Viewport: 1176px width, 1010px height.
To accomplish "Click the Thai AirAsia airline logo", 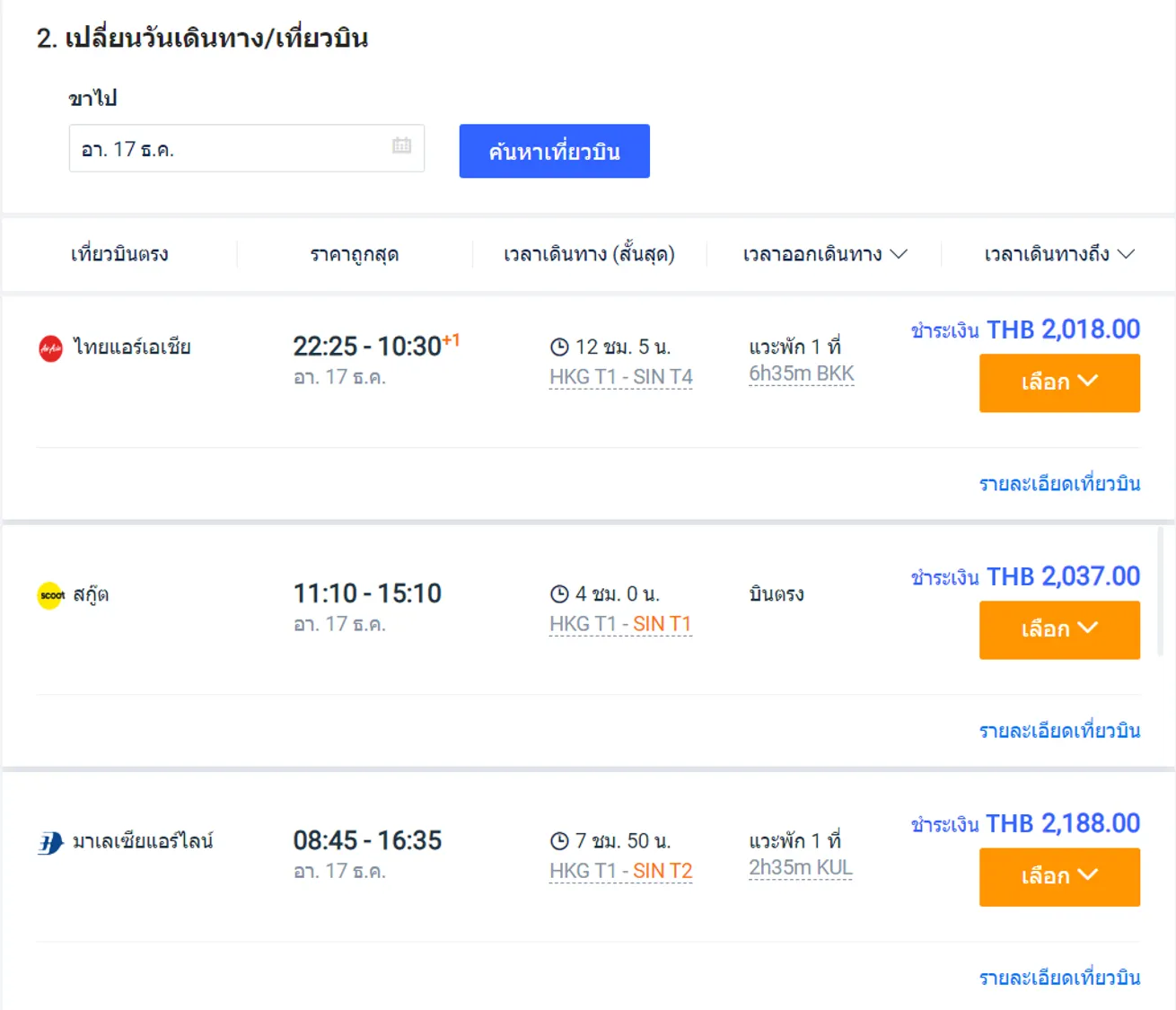I will [49, 347].
